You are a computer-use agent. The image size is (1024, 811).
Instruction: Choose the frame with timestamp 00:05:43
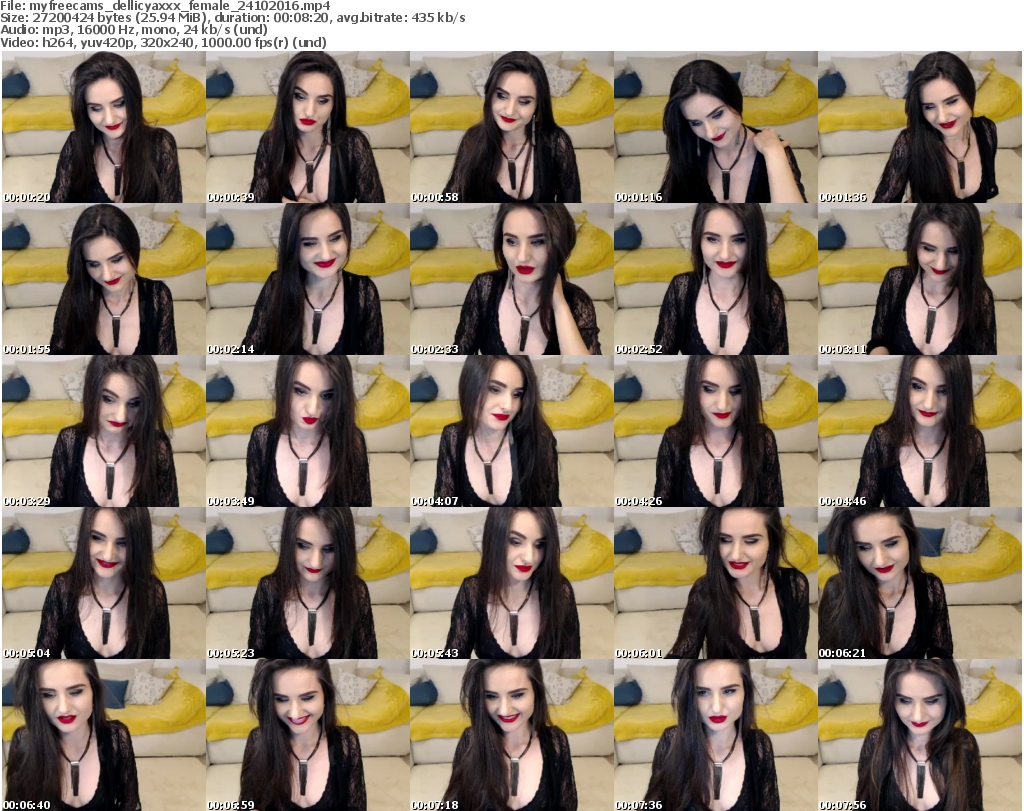click(511, 583)
